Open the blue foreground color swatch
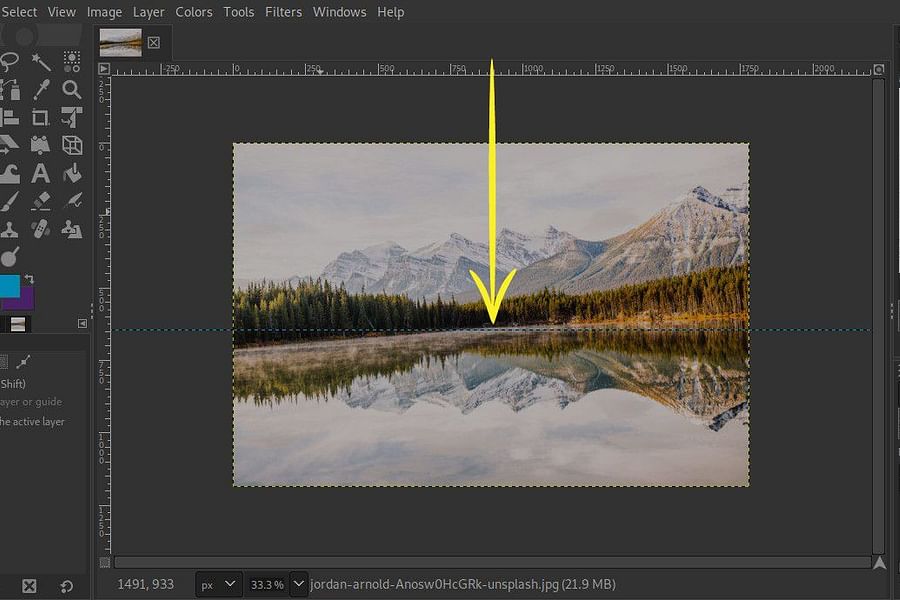Viewport: 900px width, 600px height. (x=10, y=288)
